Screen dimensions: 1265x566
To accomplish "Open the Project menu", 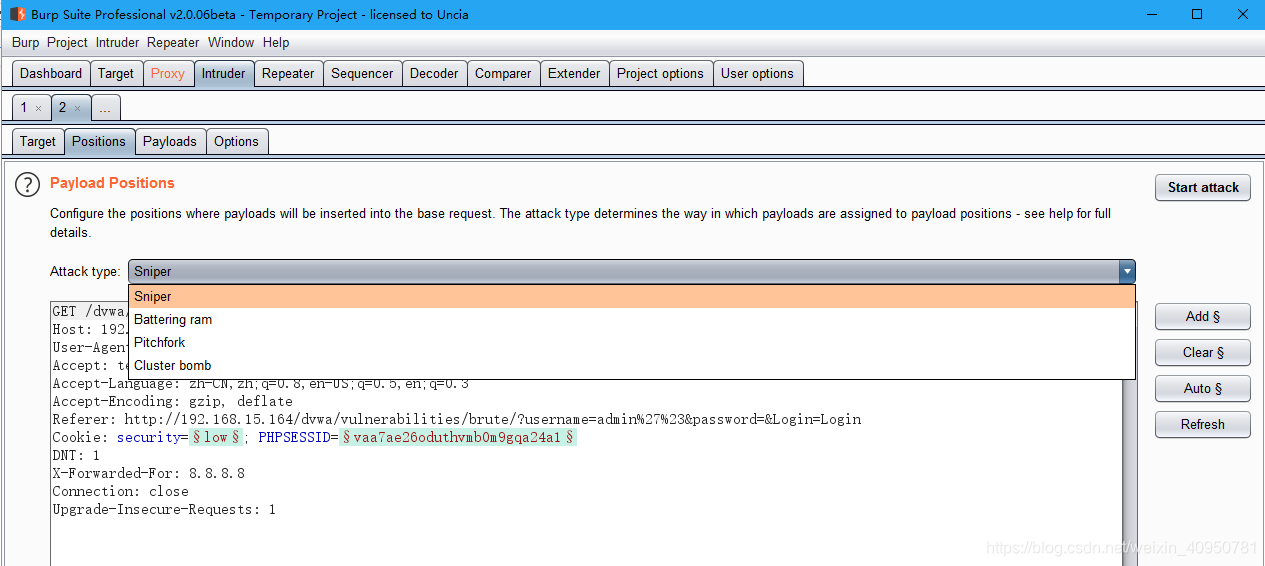I will click(68, 42).
